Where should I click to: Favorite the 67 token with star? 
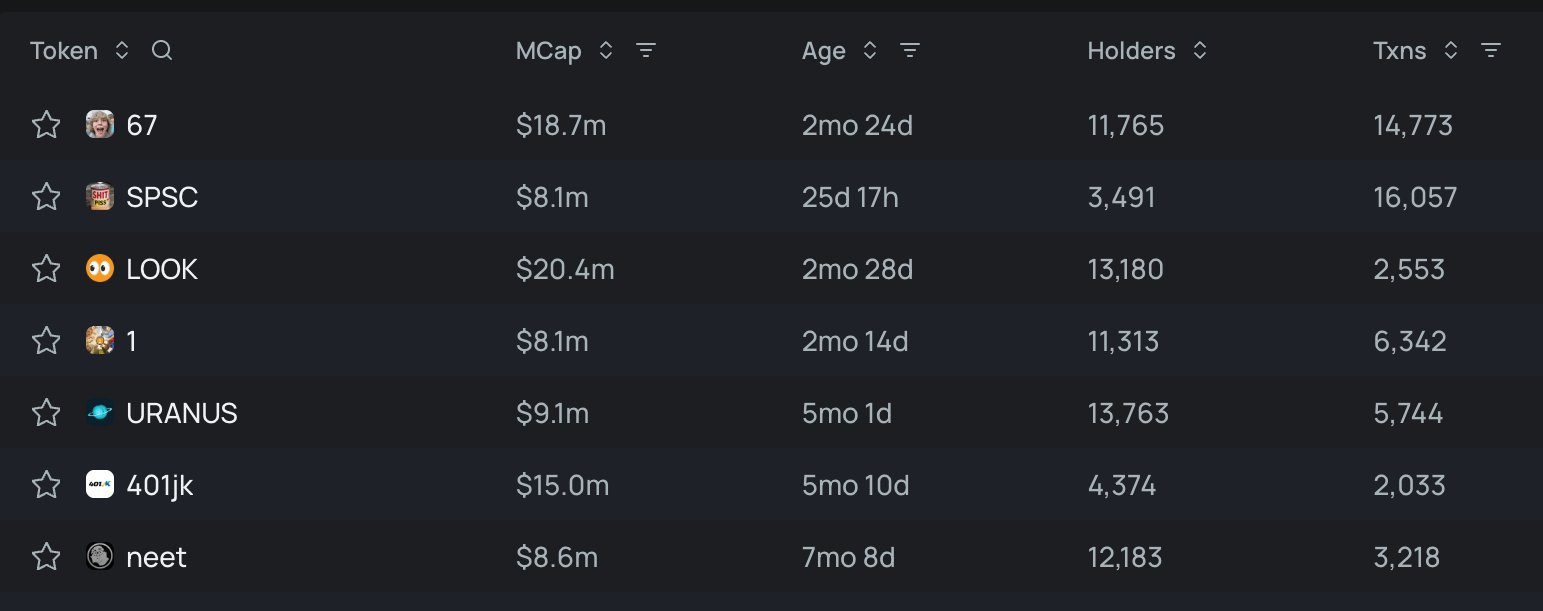(x=46, y=125)
